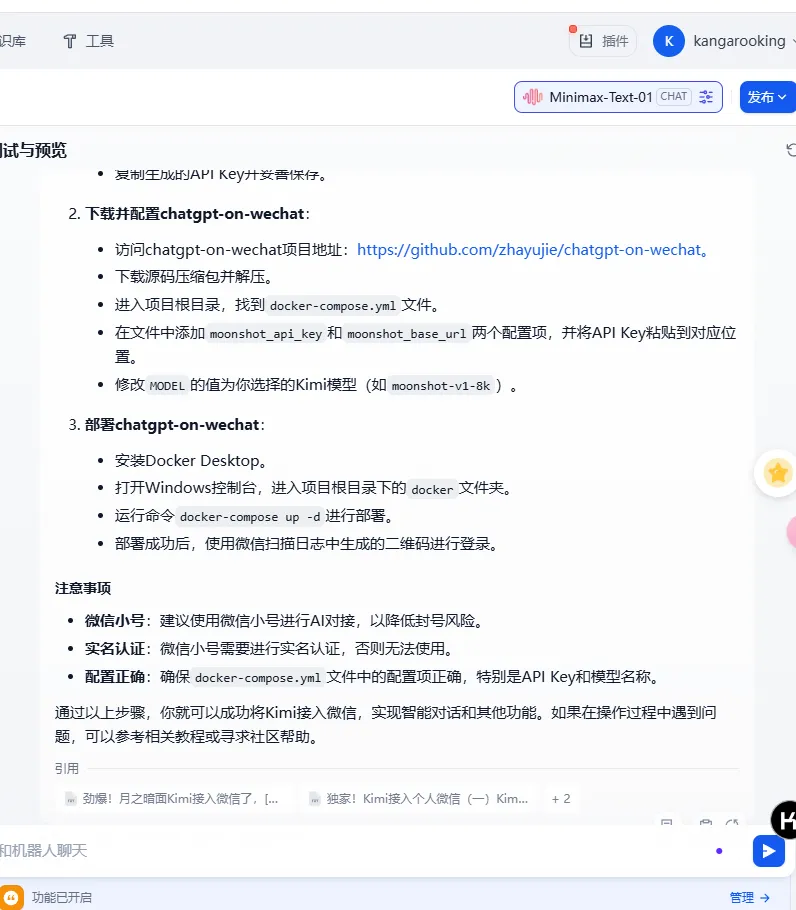
Task: Expand the + 2 more citations
Action: pos(561,799)
